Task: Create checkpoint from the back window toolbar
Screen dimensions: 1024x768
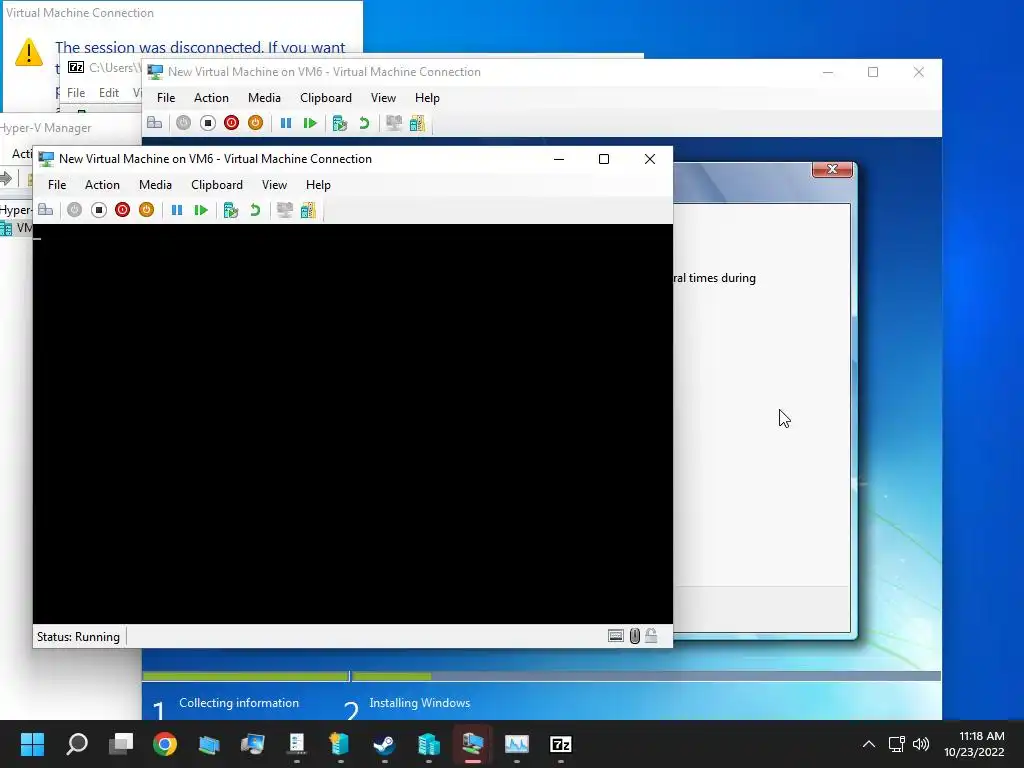Action: pos(340,123)
